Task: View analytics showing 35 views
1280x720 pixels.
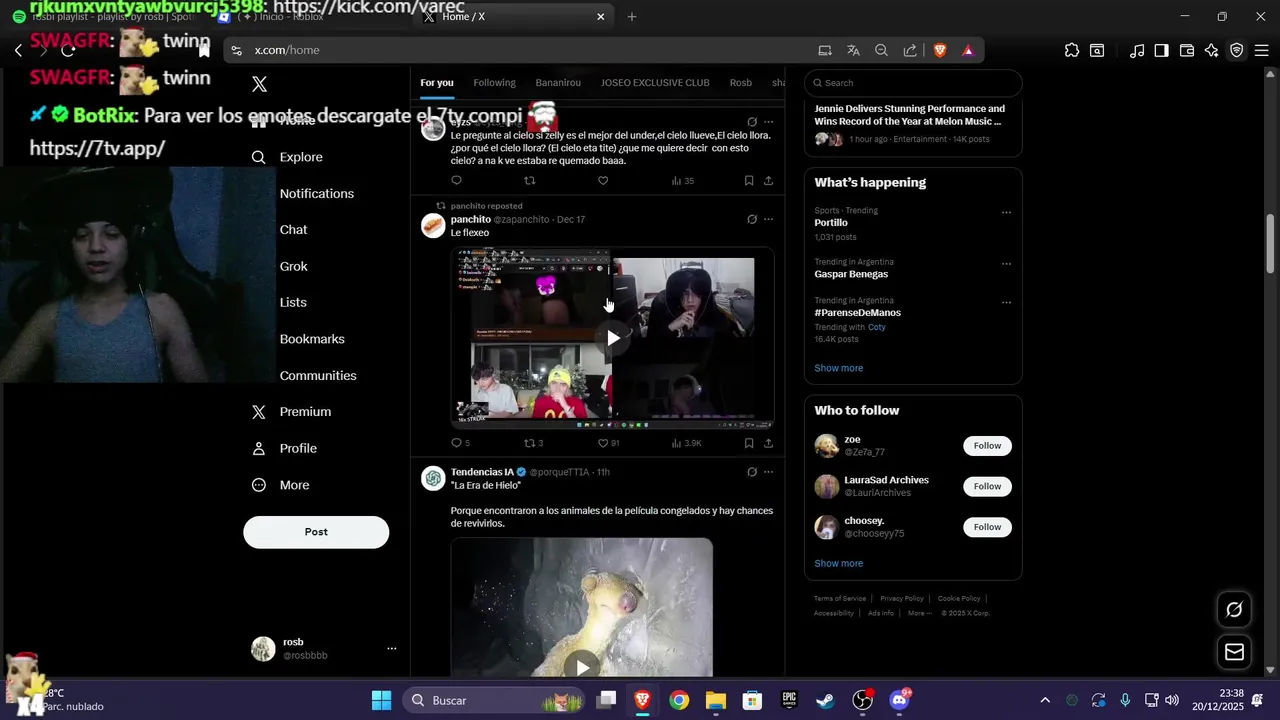Action: click(682, 181)
